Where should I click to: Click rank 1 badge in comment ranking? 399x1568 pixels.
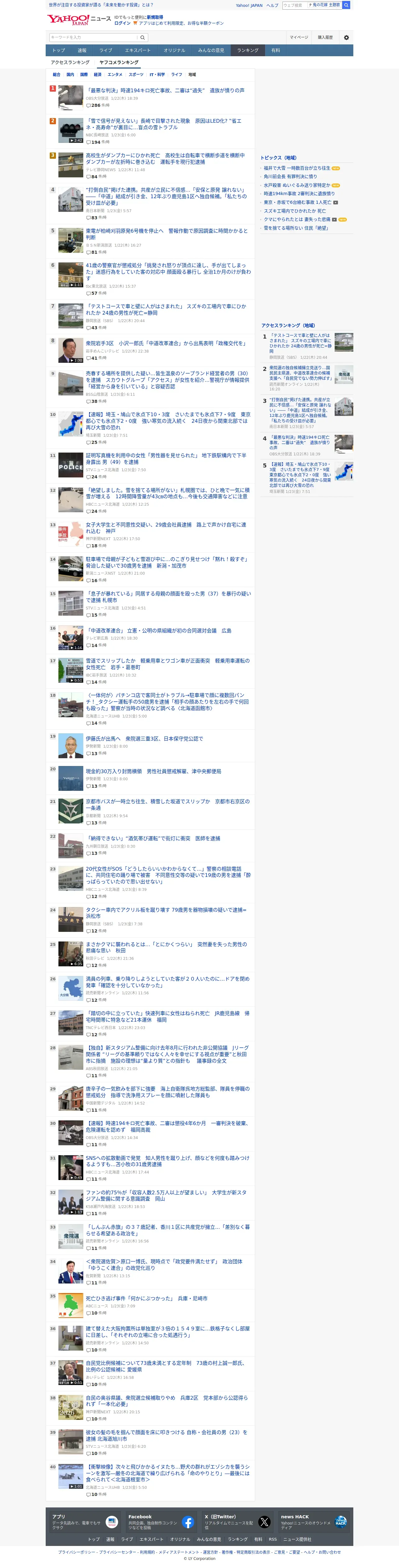(53, 88)
